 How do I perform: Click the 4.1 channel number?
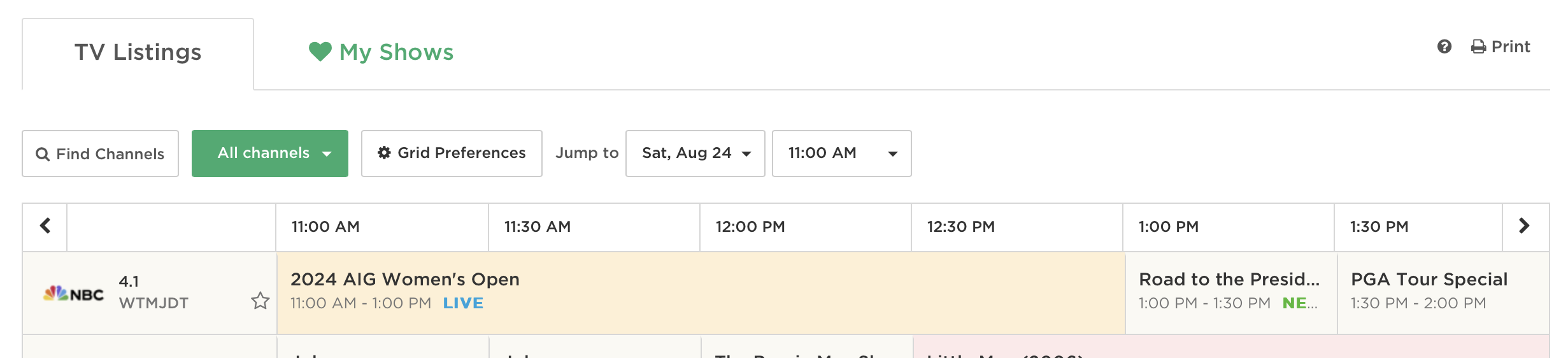129,282
